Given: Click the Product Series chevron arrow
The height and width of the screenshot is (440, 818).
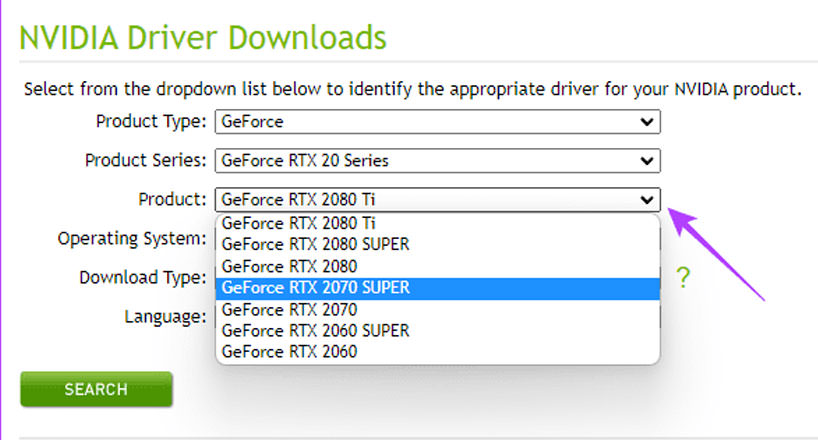Looking at the screenshot, I should 647,161.
